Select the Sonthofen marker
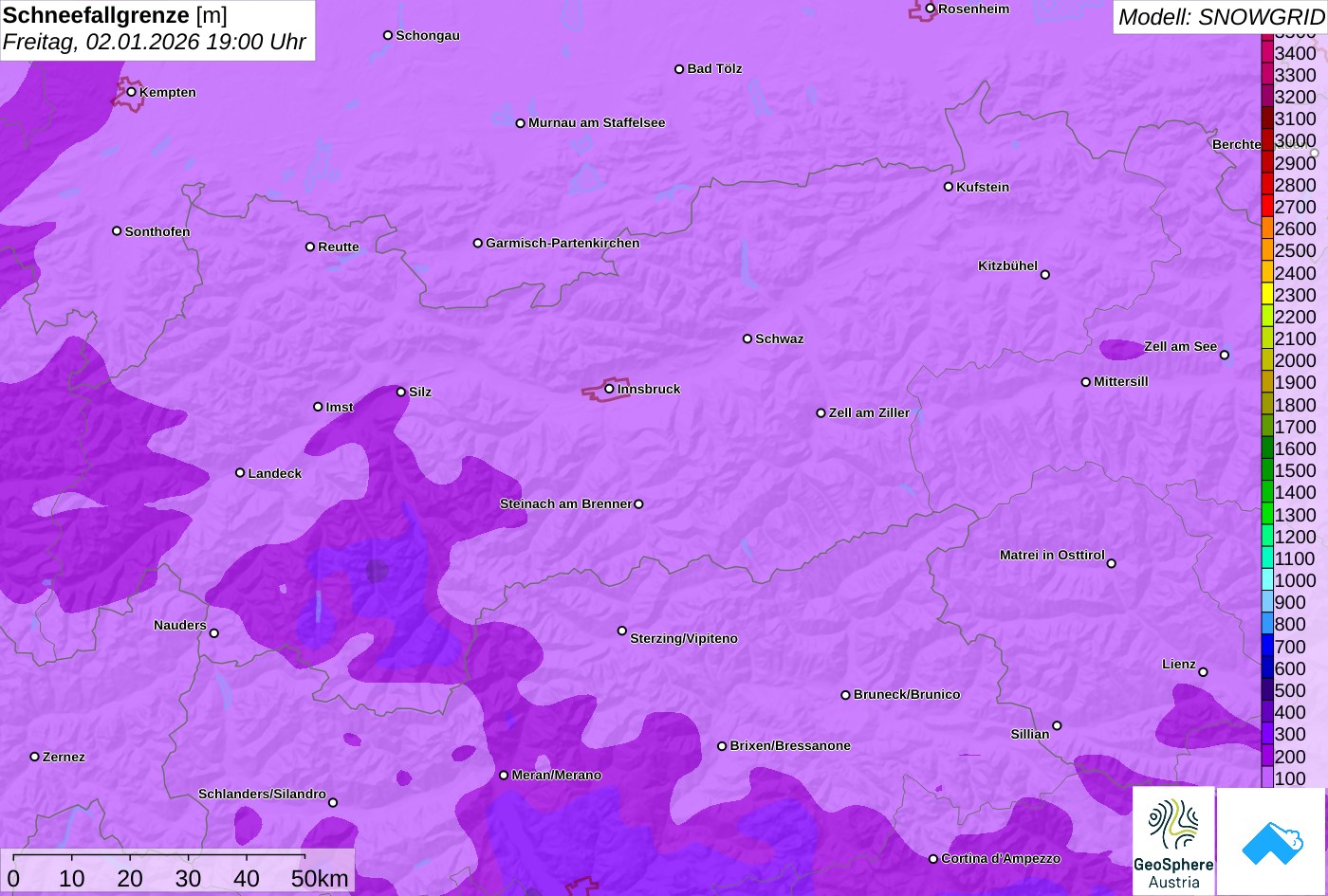1328x896 pixels. coord(117,231)
